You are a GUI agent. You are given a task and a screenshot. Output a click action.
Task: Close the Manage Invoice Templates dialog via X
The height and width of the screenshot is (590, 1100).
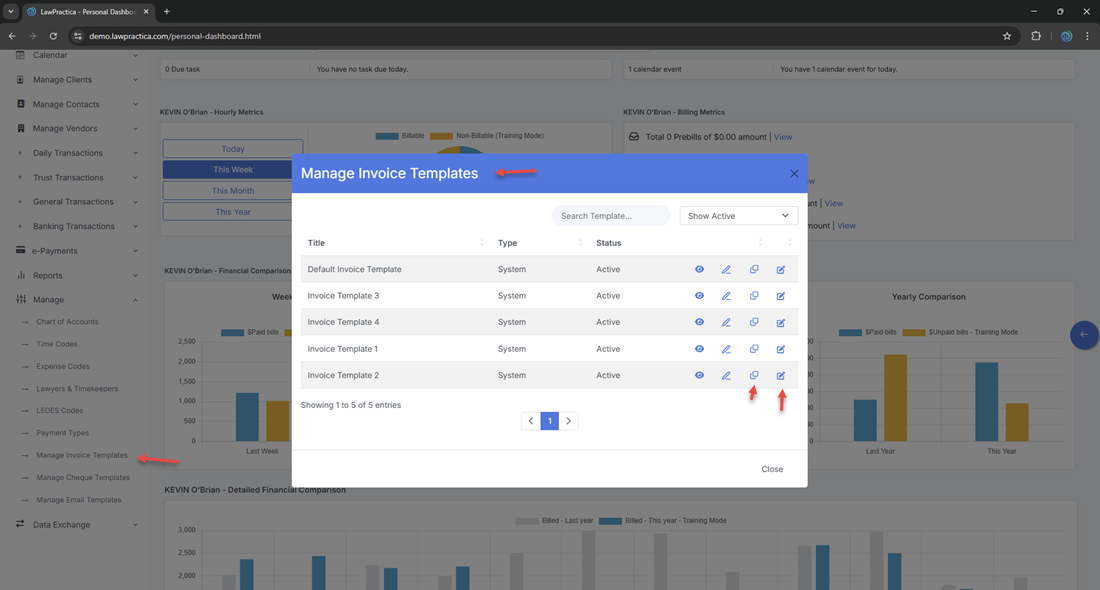click(x=794, y=174)
